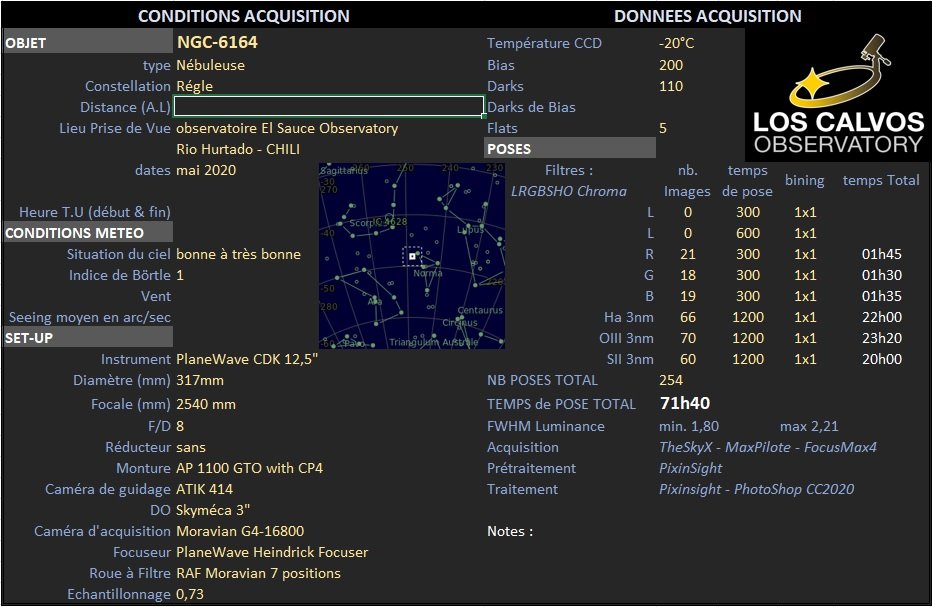
Task: Click the bining column header
Action: coord(805,180)
